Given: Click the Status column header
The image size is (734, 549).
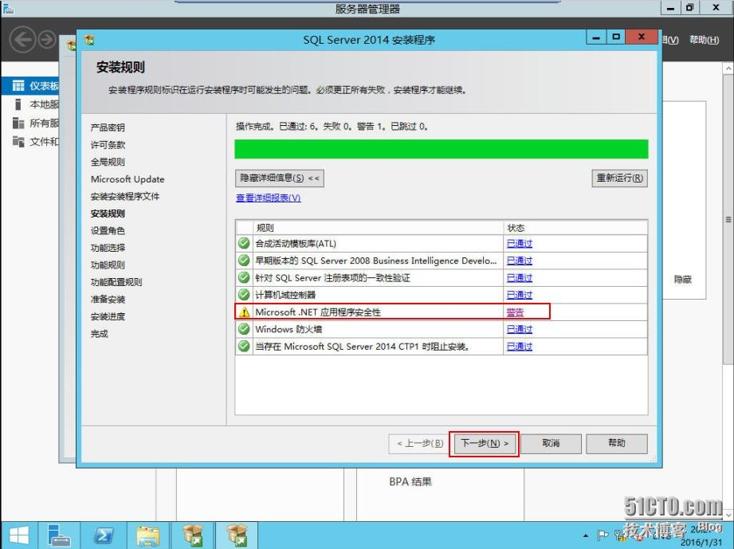Looking at the screenshot, I should tap(576, 228).
